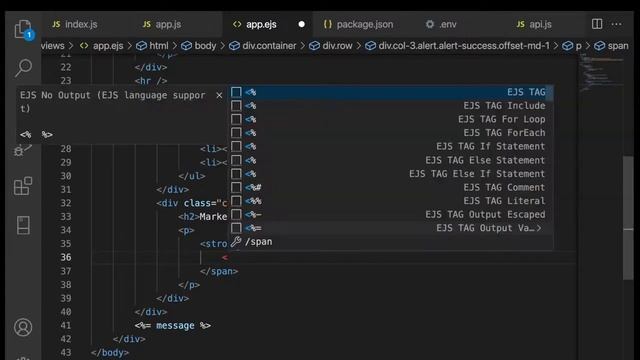
Task: Open views breadcrumb folder
Action: pyautogui.click(x=52, y=46)
